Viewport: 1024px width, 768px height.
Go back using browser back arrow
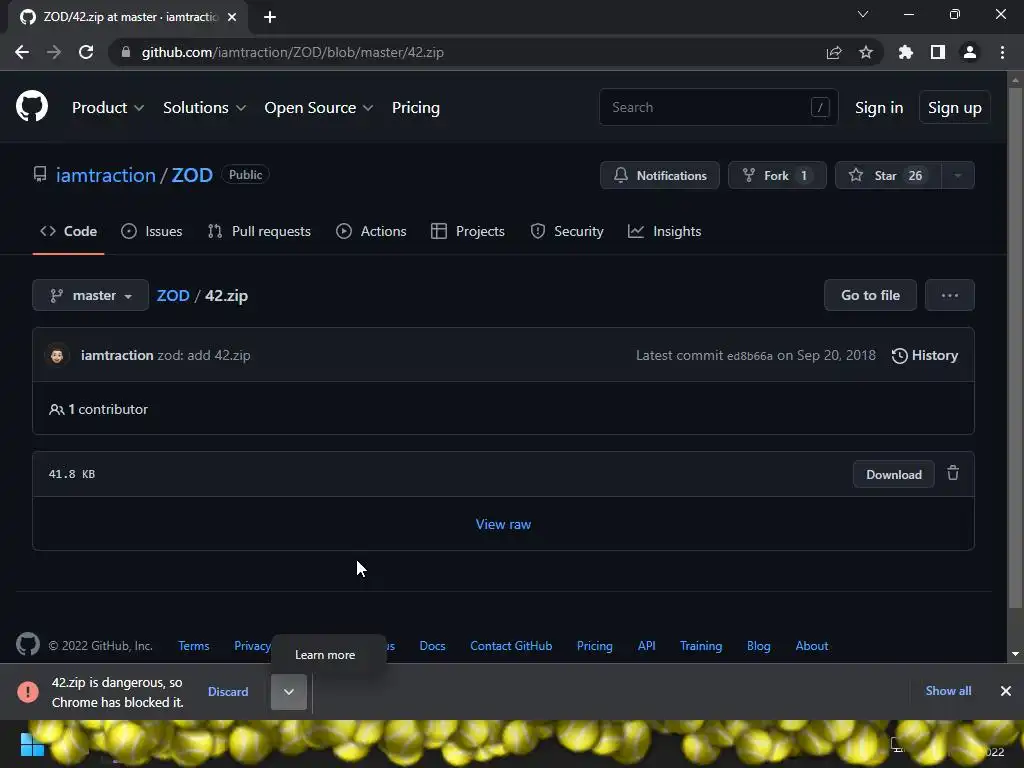(22, 52)
